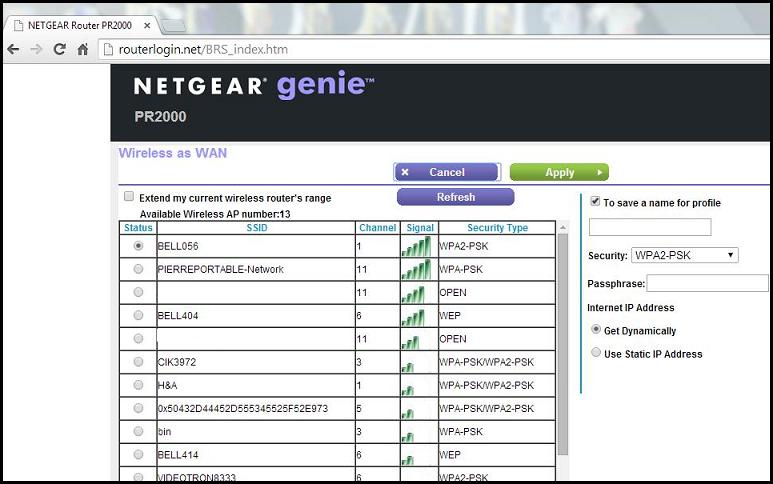Open the Security type dropdown
Screen dimensions: 773x484
click(684, 256)
